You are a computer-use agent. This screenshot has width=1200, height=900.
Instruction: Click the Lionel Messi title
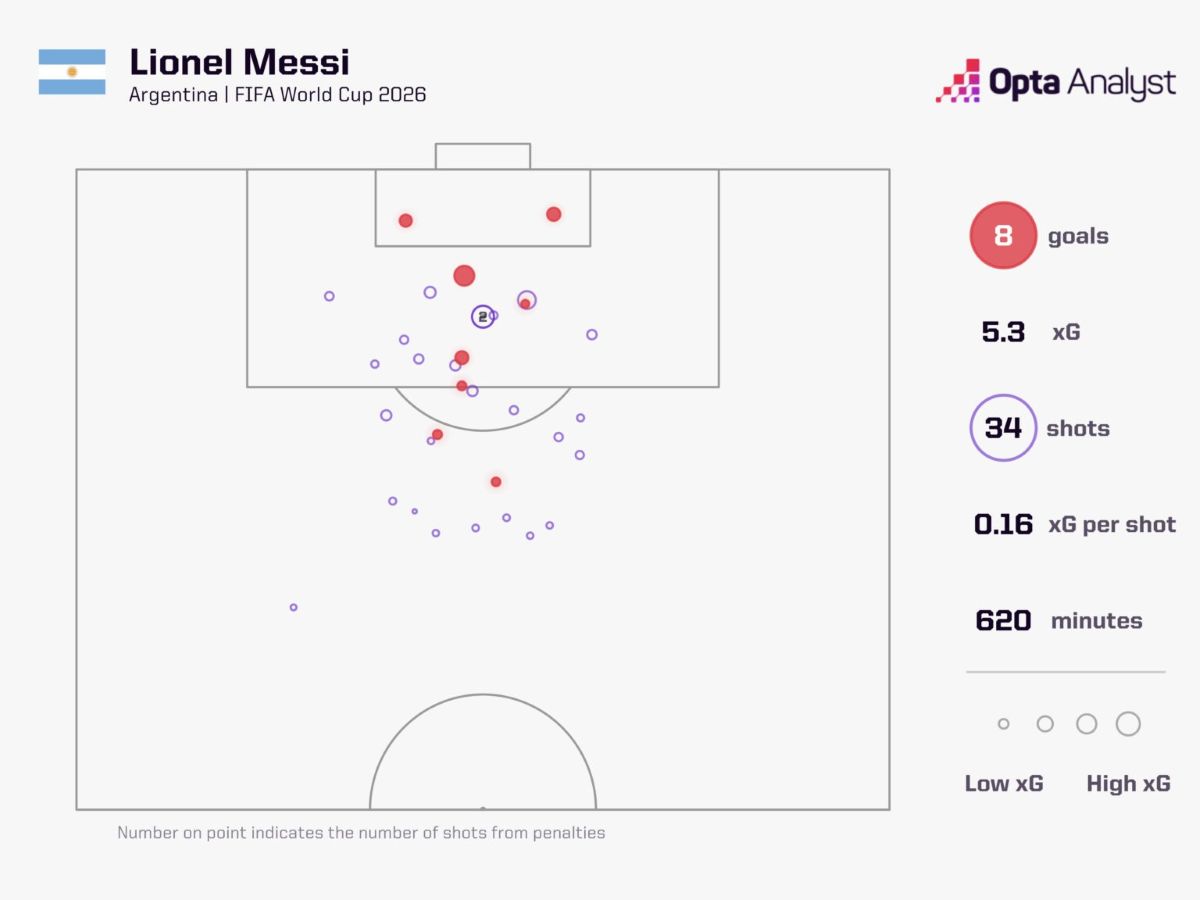[x=240, y=62]
